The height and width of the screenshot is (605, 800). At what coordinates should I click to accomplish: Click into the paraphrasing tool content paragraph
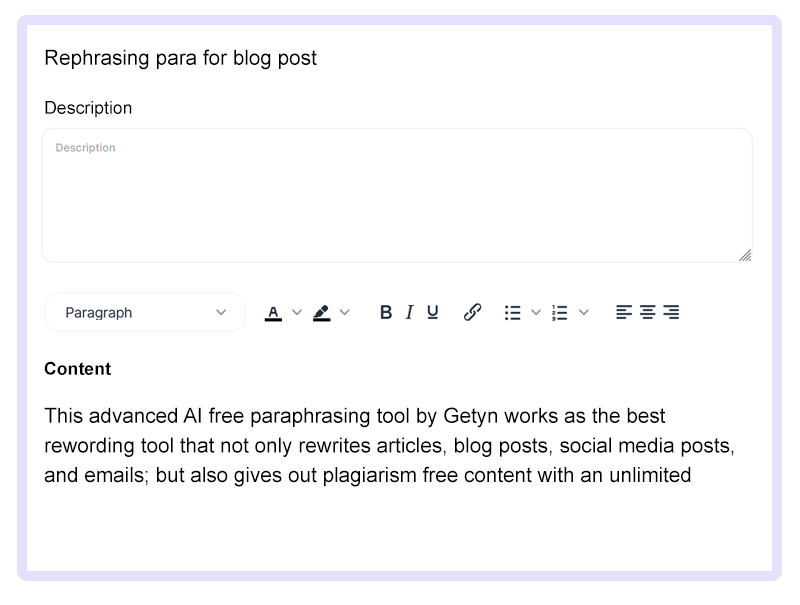[x=389, y=445]
